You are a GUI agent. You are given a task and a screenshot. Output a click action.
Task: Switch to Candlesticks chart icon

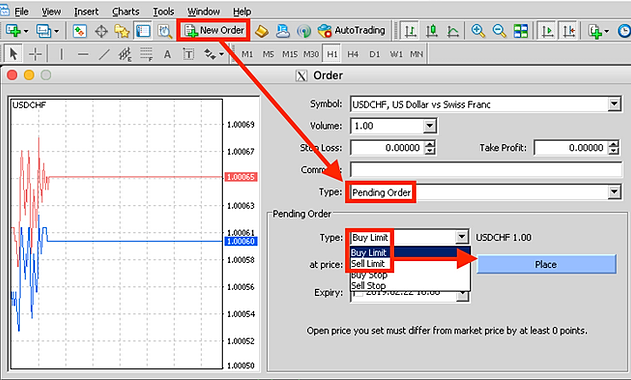[x=432, y=31]
